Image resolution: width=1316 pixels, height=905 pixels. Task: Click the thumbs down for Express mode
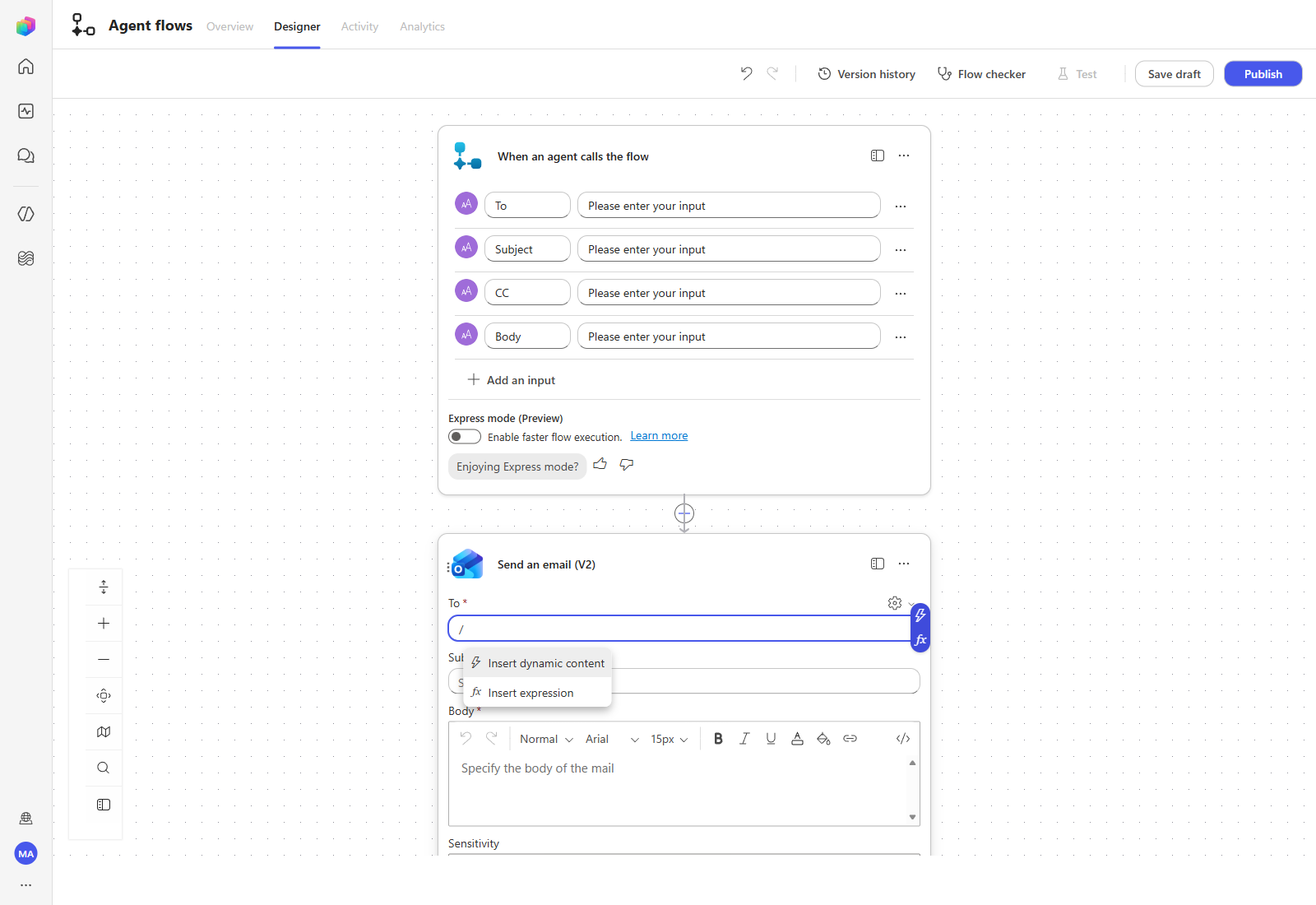pos(627,464)
